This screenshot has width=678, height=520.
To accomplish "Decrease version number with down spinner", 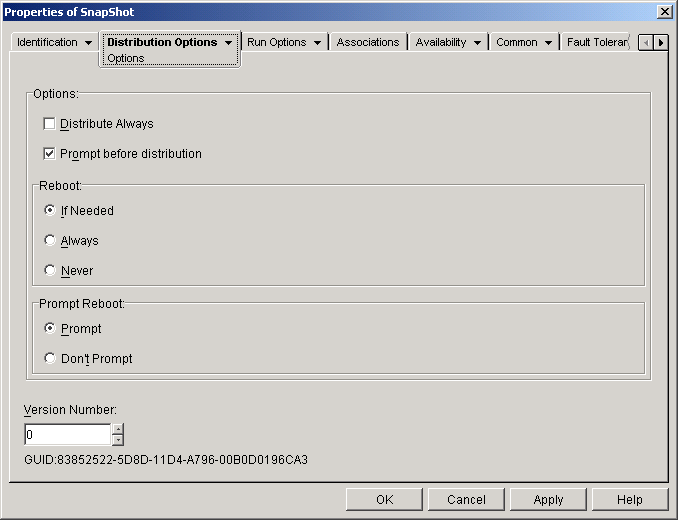I will point(118,440).
